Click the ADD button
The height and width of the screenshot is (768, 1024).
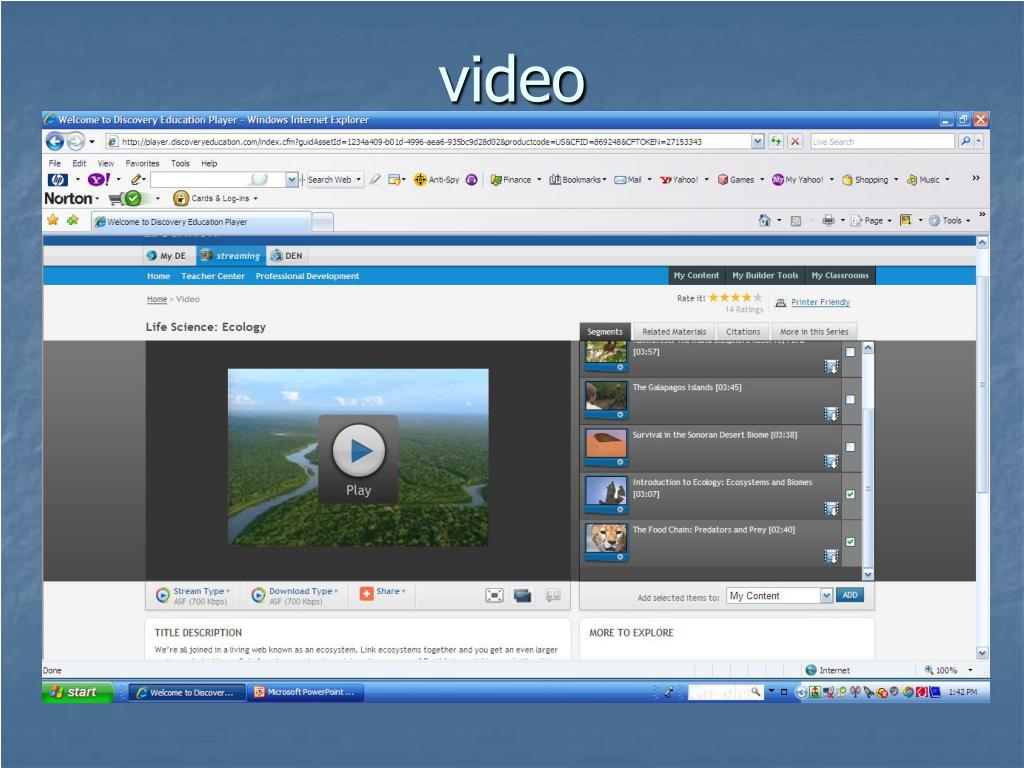point(850,595)
